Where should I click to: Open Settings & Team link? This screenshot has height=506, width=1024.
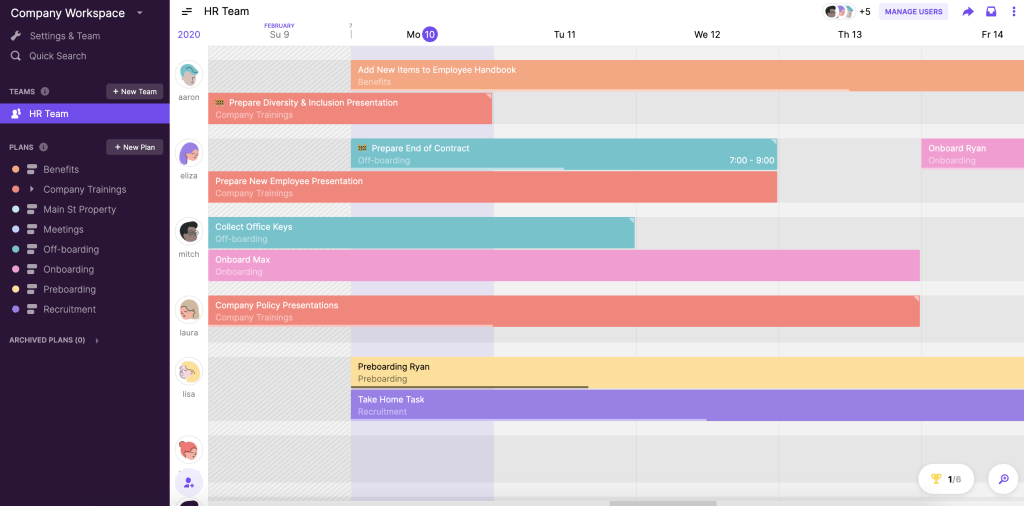(65, 36)
